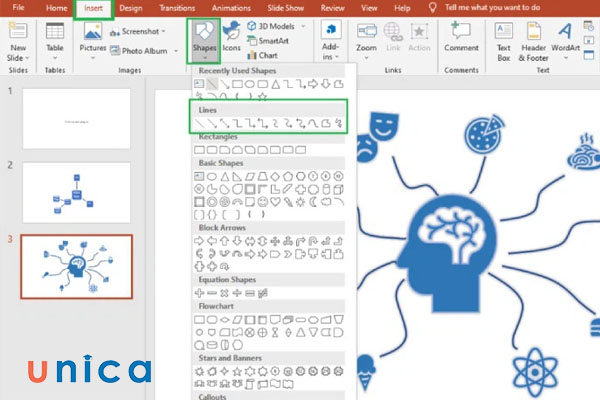The height and width of the screenshot is (400, 600).
Task: Open the Transitions tab
Action: (x=177, y=8)
